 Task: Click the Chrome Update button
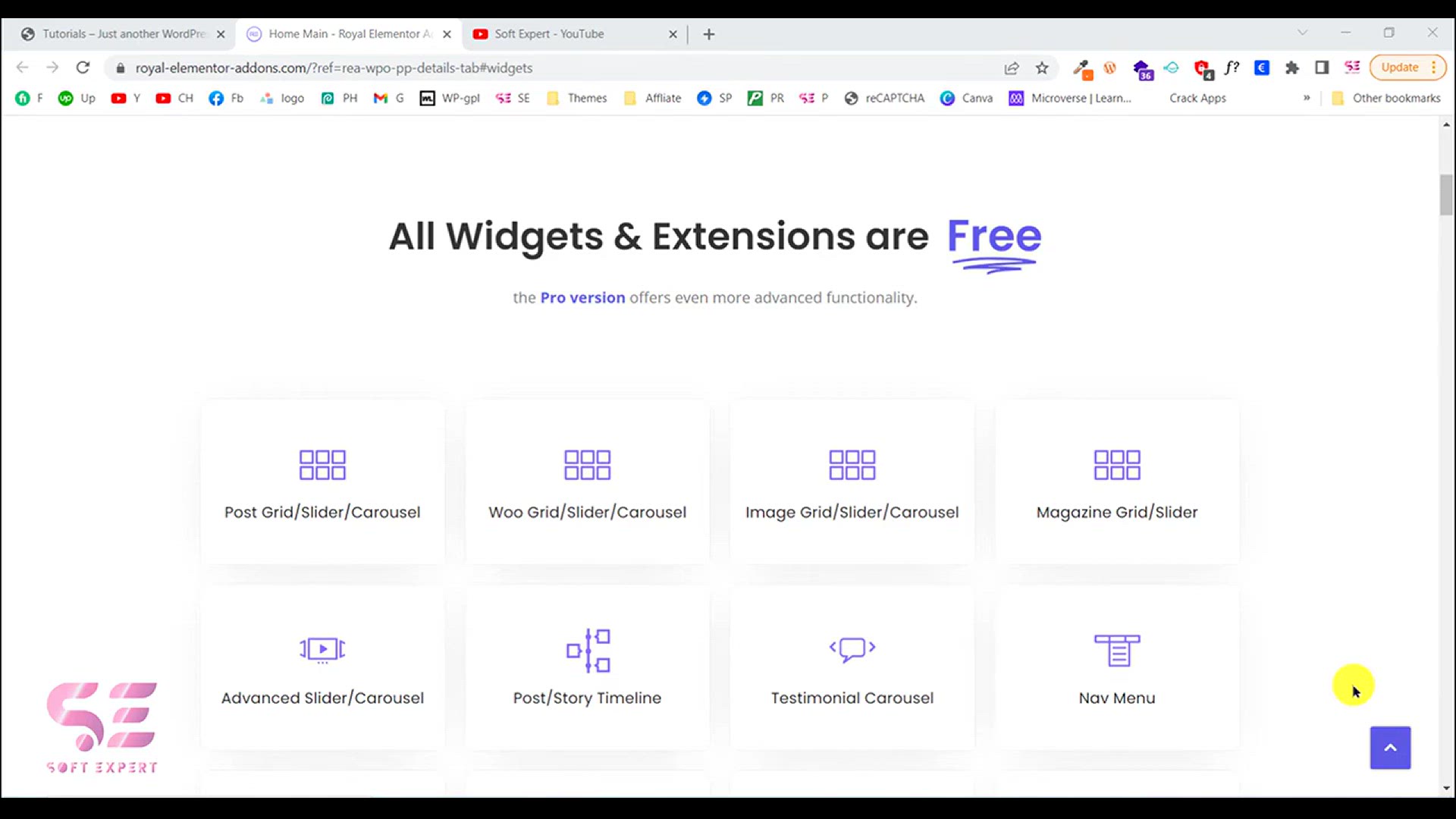[x=1407, y=67]
